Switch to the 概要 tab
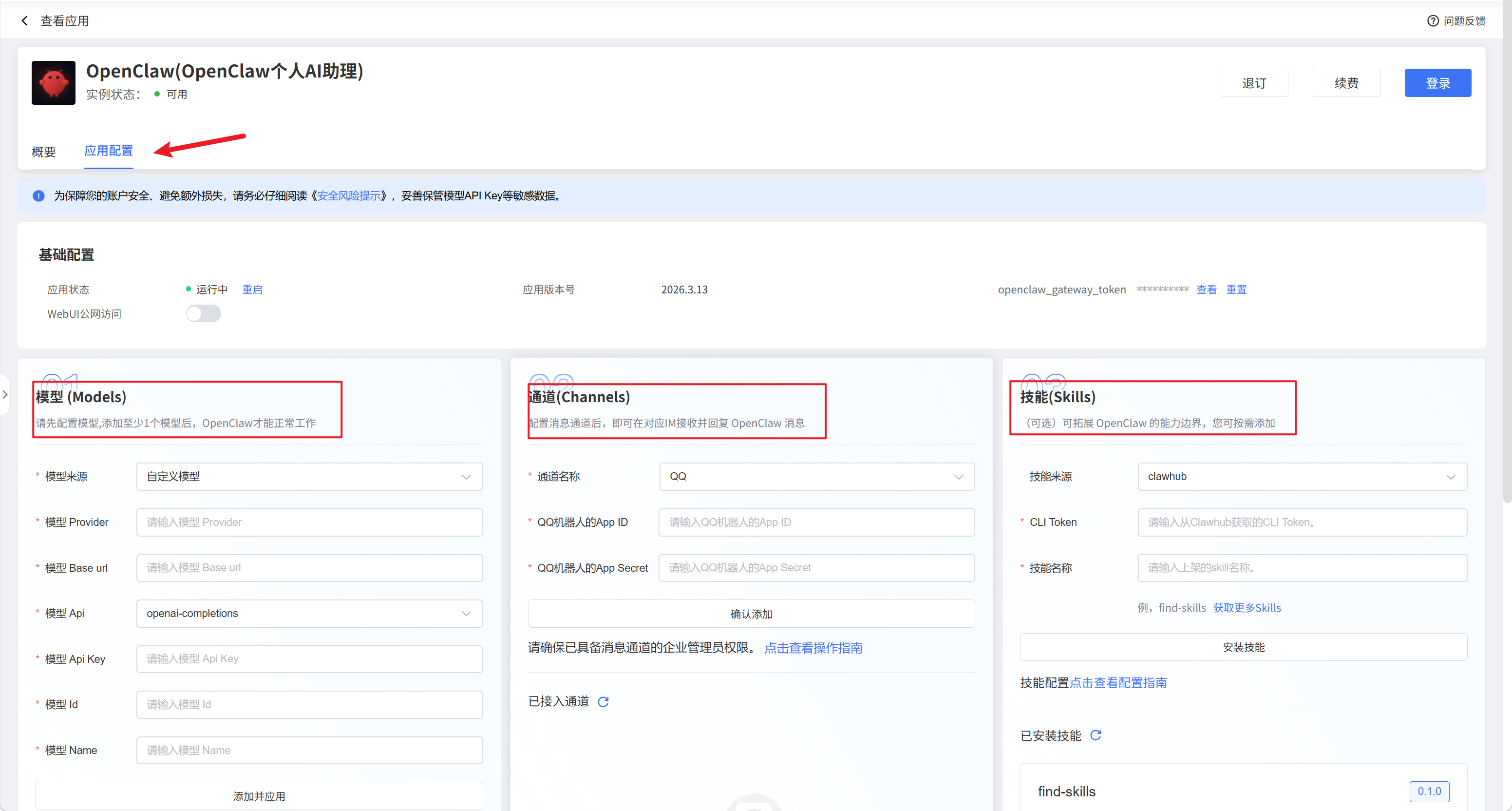The image size is (1512, 811). [43, 152]
